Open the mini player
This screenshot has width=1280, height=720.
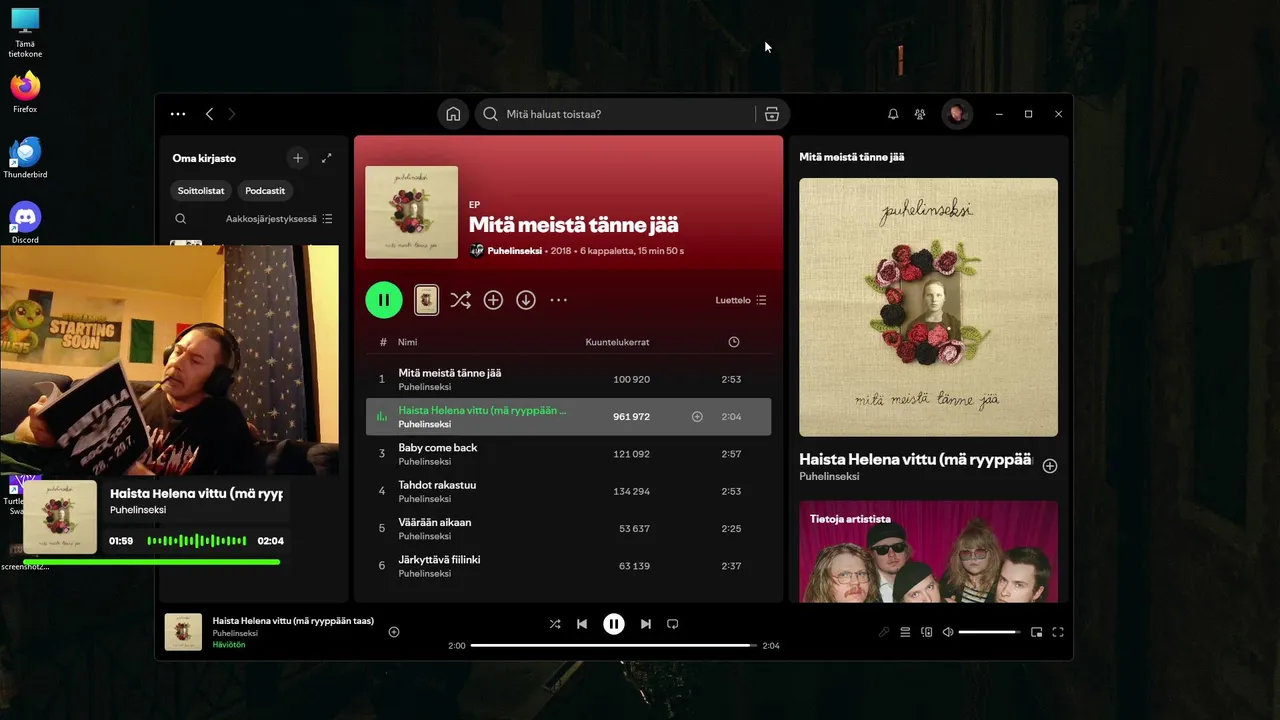1037,632
